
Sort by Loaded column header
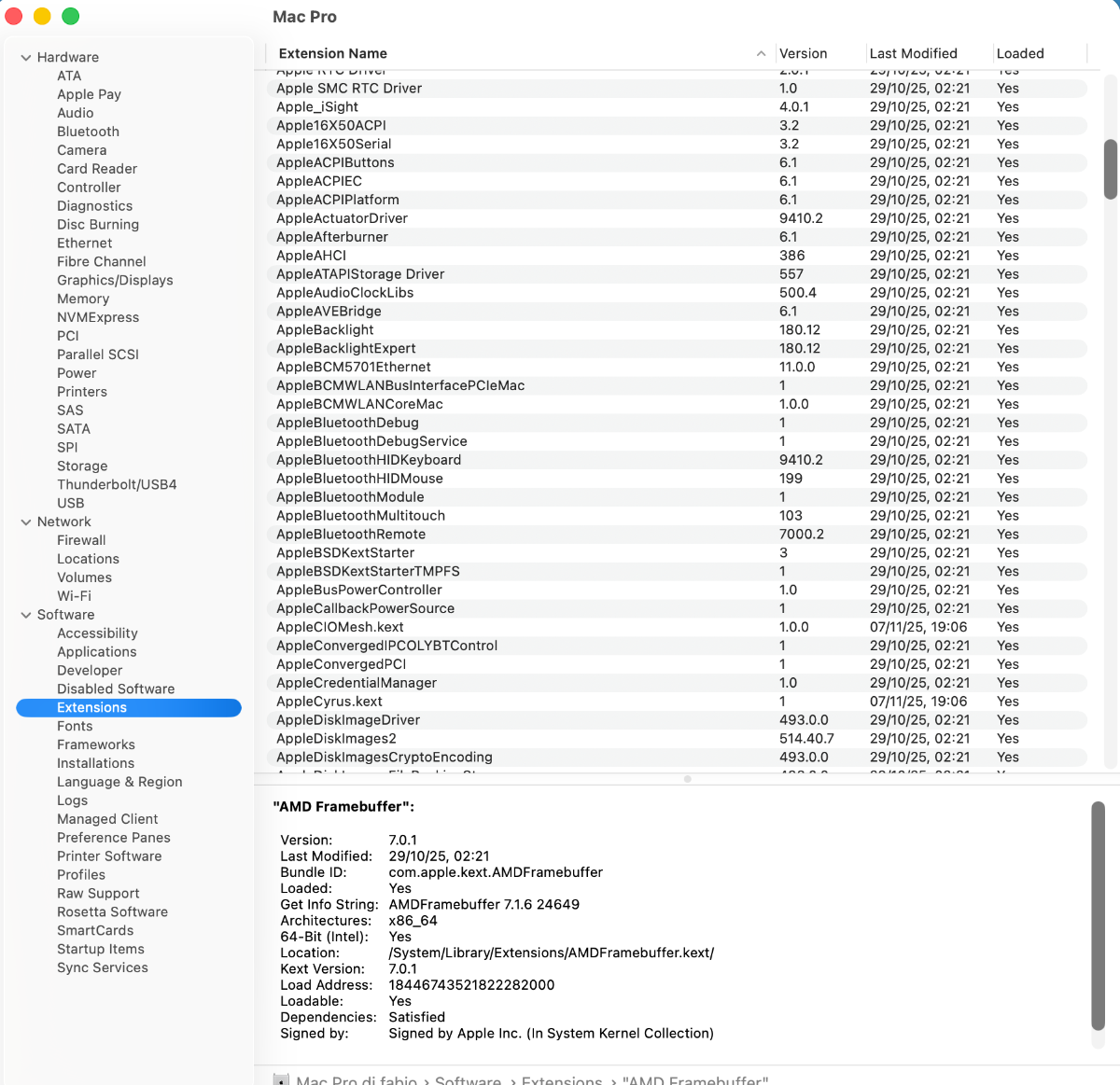tap(1020, 54)
